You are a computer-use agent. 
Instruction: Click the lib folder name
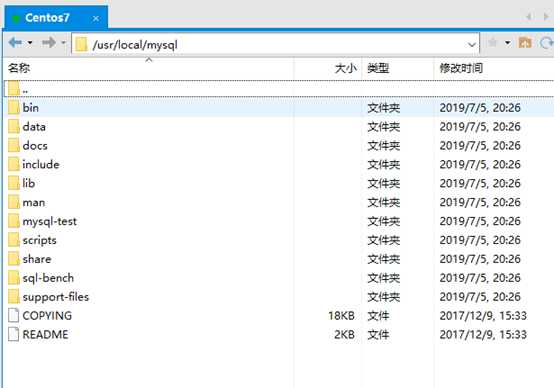pyautogui.click(x=29, y=183)
